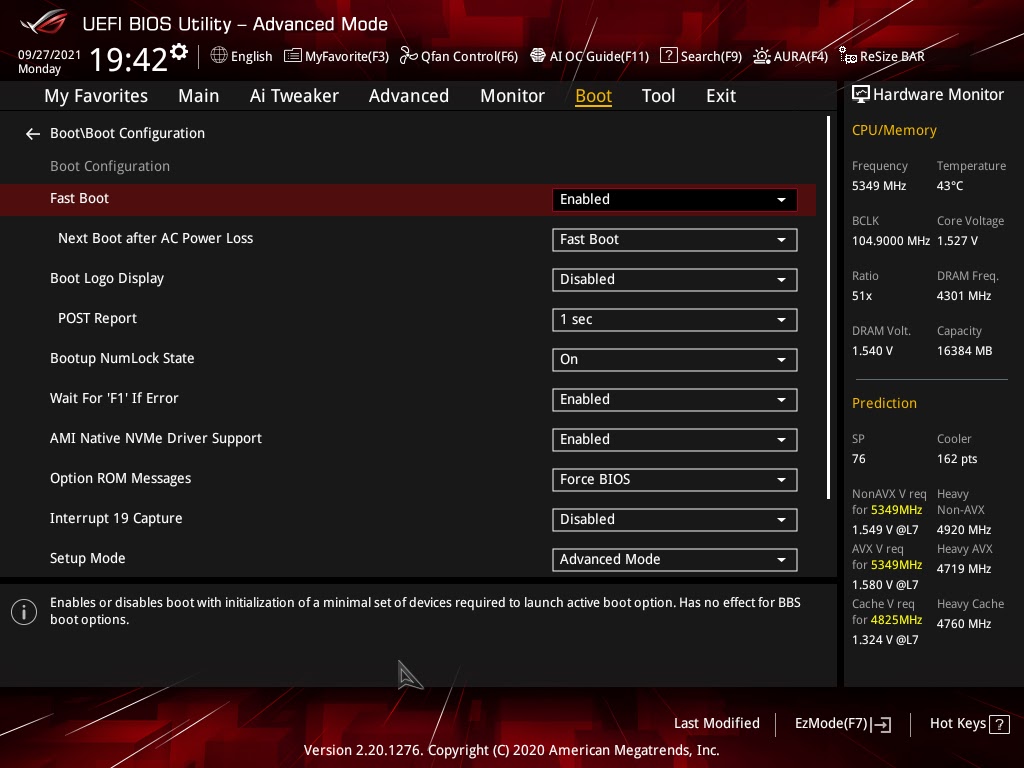Open Qfan Control fan icon
Image resolution: width=1024 pixels, height=768 pixels.
tap(409, 56)
